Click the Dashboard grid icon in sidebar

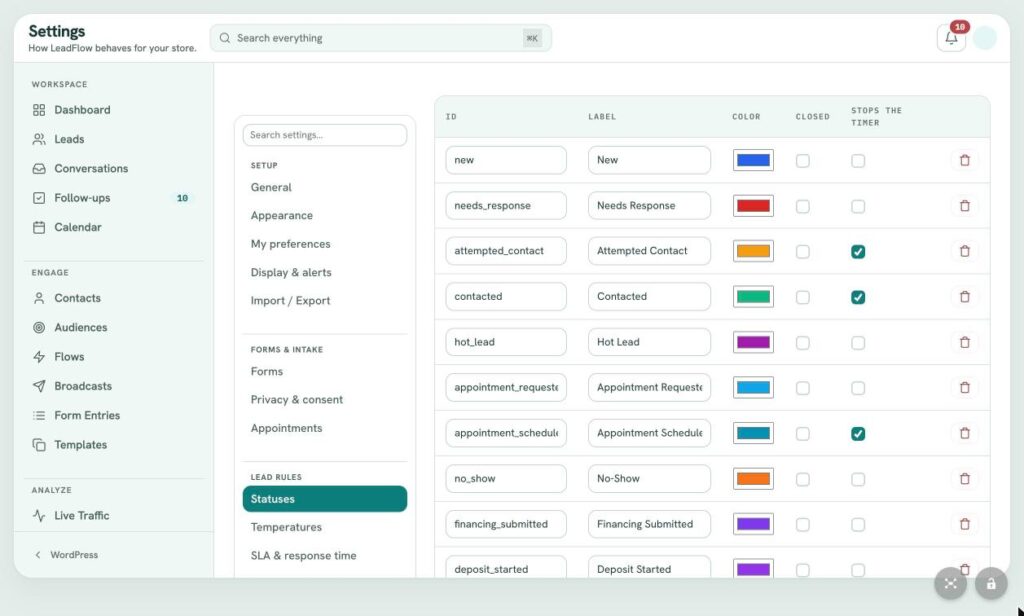[39, 110]
